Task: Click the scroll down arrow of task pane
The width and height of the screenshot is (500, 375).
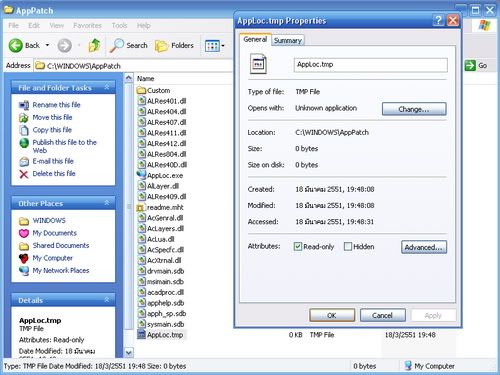Action: (129, 352)
